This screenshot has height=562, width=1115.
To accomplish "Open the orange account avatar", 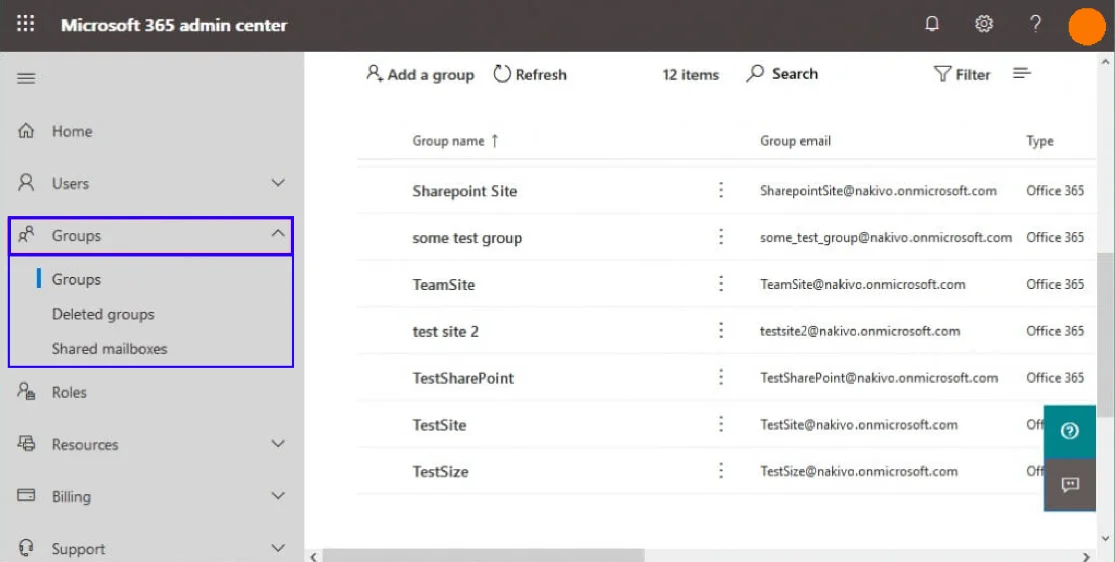I will coord(1086,26).
